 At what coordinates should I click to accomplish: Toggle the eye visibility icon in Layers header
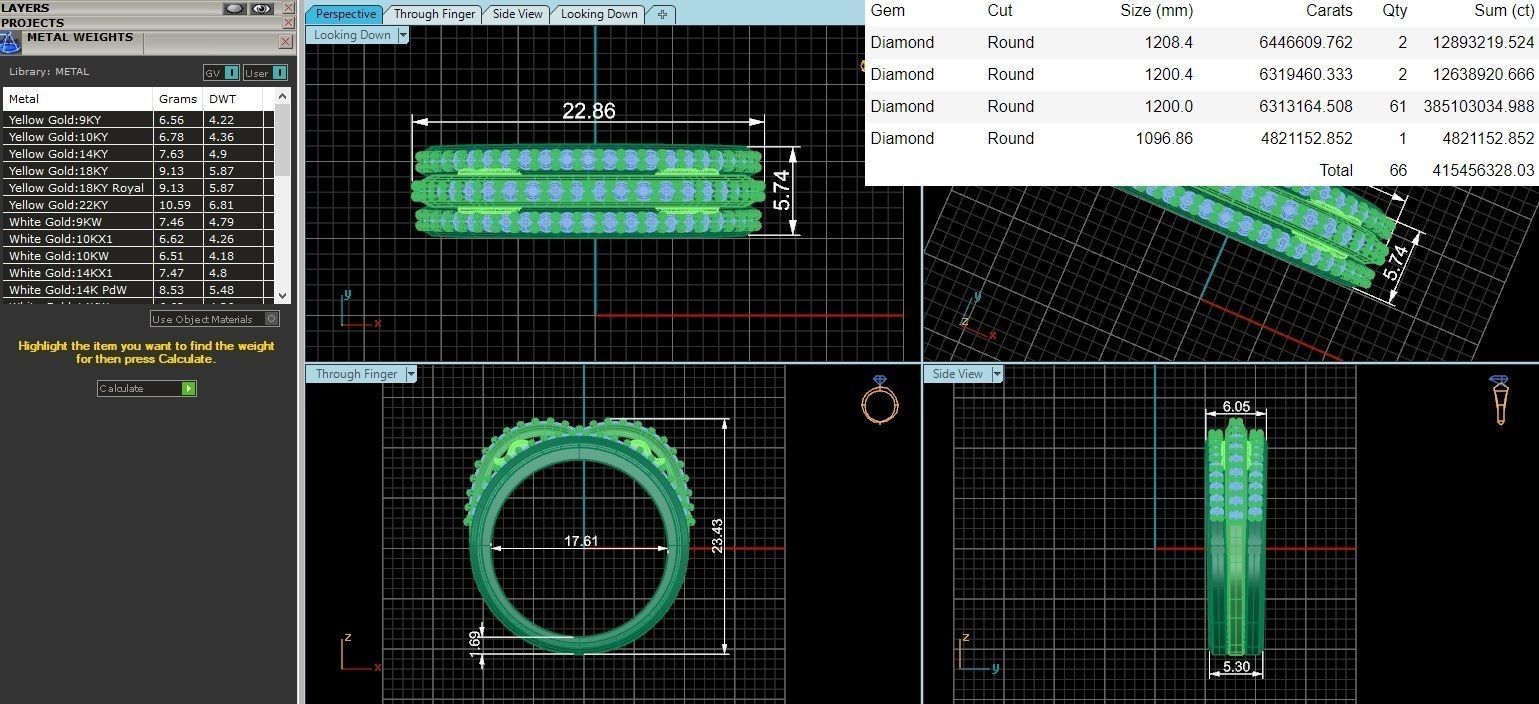pos(262,8)
